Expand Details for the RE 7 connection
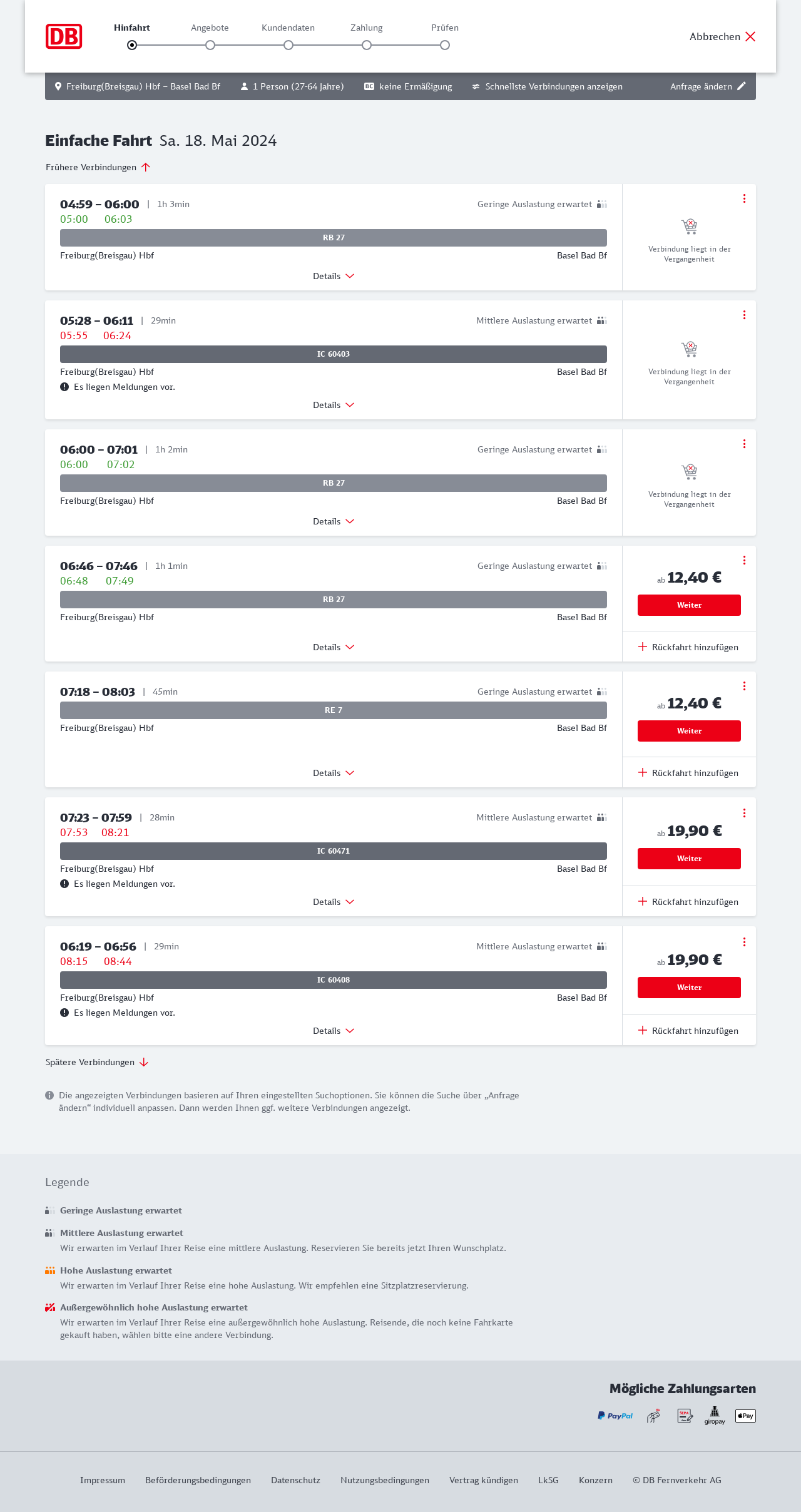Viewport: 801px width, 1512px height. coord(334,773)
